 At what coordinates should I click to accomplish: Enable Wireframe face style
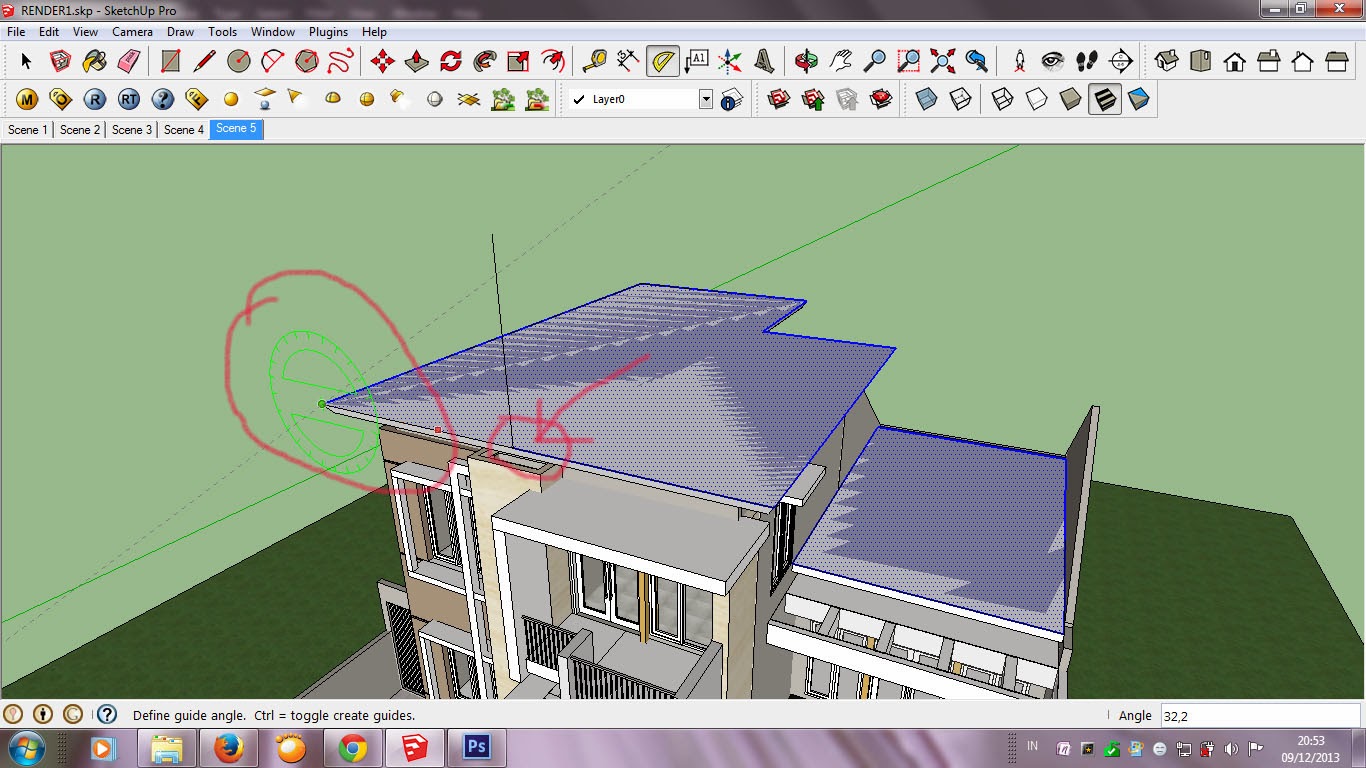point(1002,99)
